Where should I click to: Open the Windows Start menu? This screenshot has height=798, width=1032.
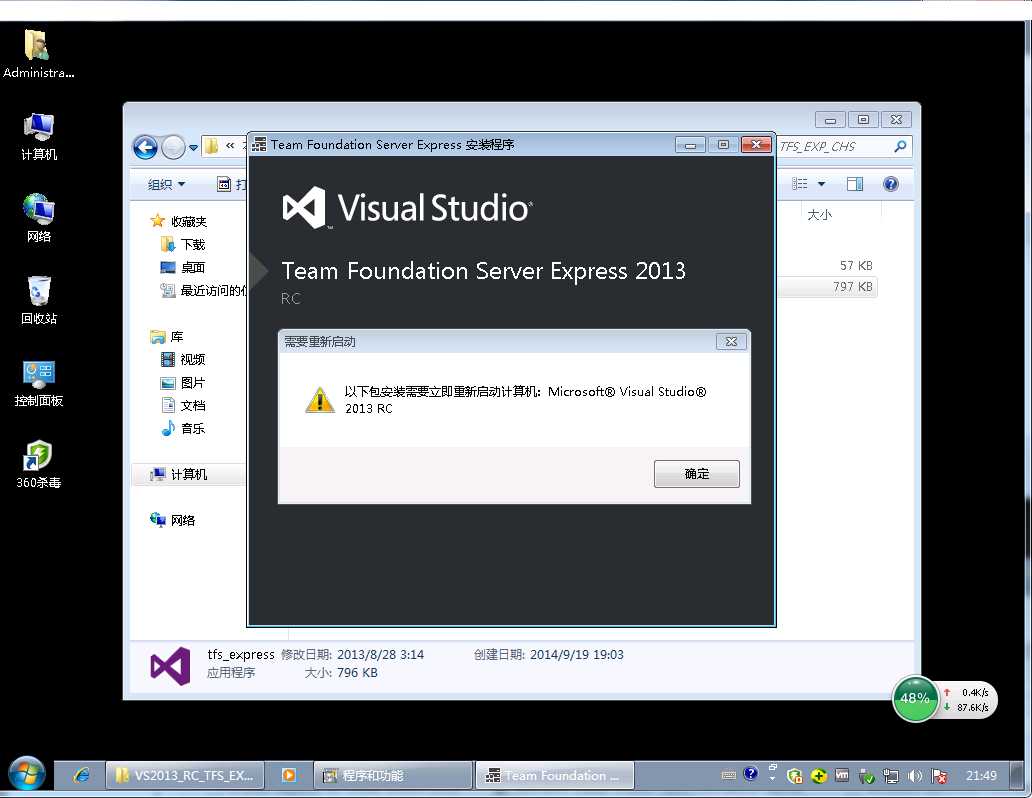[x=26, y=774]
